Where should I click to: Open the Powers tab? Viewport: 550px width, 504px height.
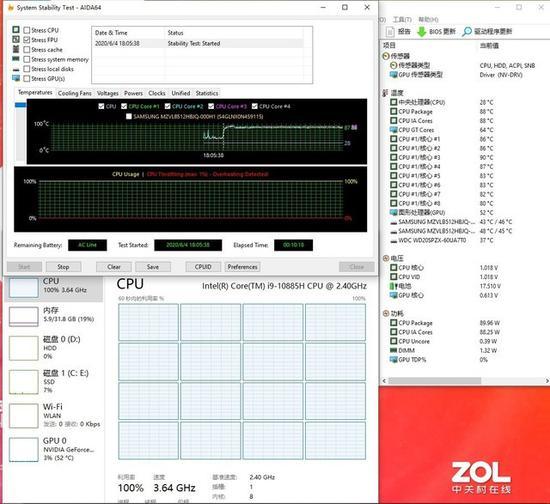(x=133, y=93)
